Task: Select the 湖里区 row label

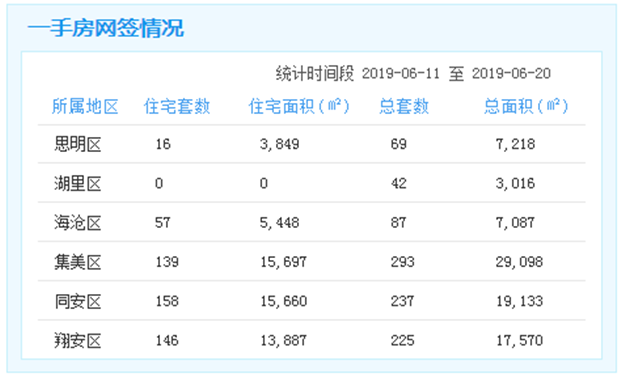Action: point(78,184)
